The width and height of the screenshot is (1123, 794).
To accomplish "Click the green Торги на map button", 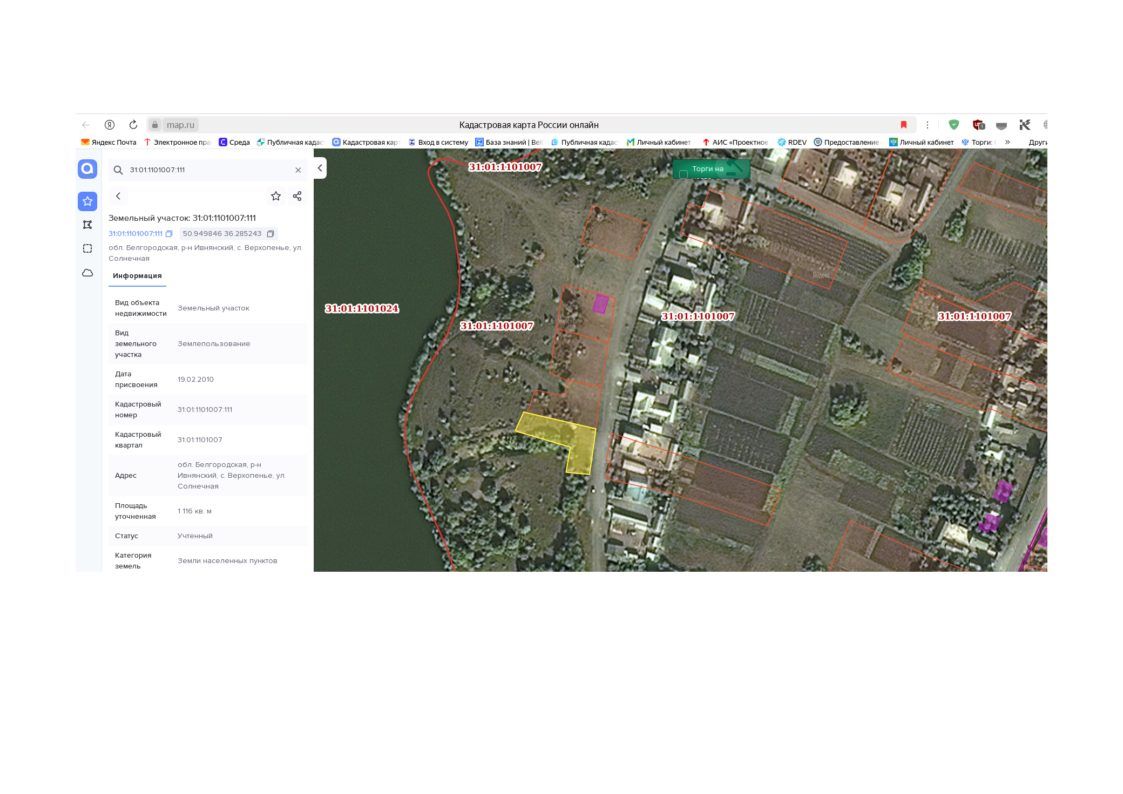I will 711,169.
